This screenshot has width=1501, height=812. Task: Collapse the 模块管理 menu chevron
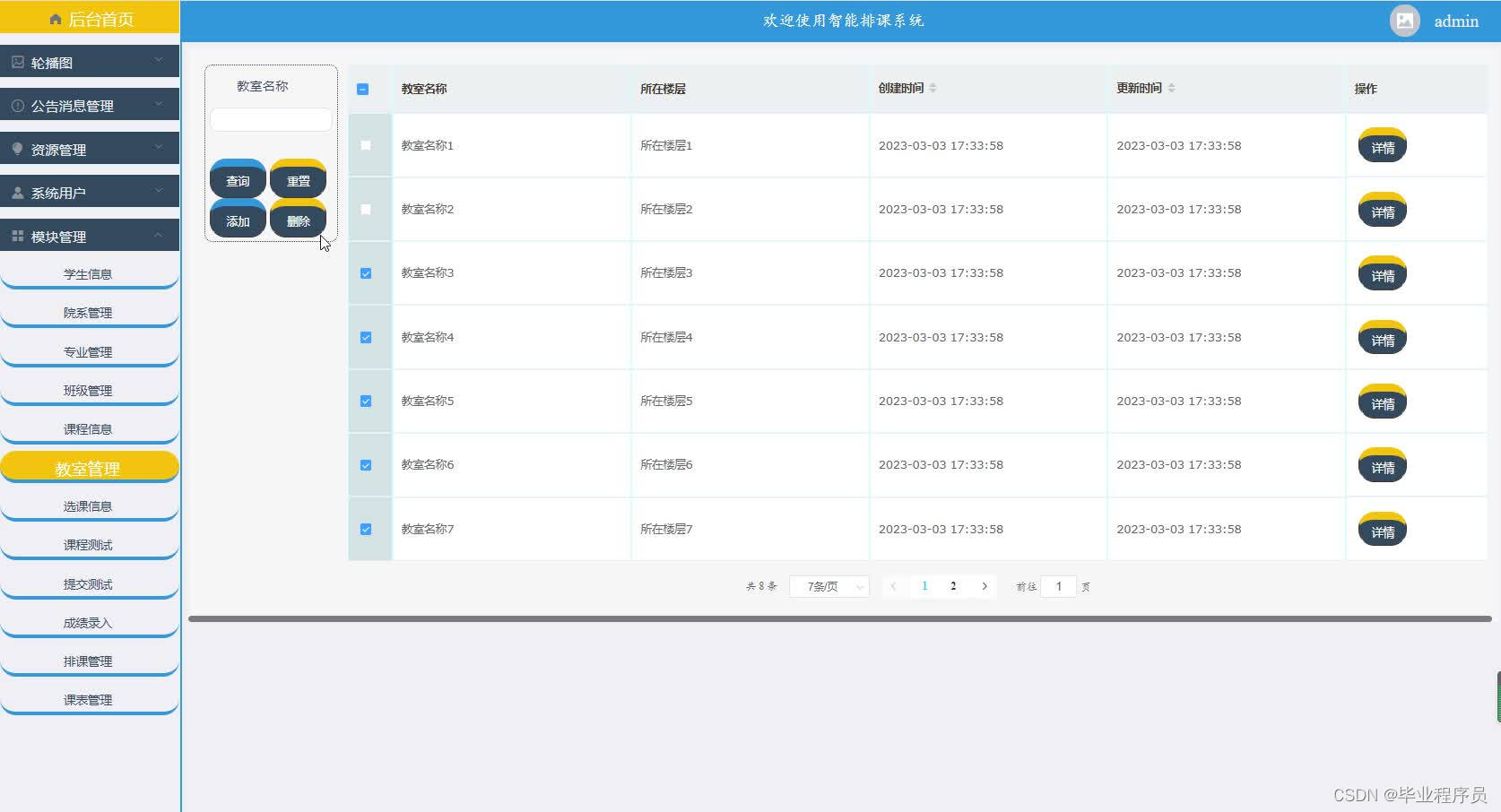159,234
